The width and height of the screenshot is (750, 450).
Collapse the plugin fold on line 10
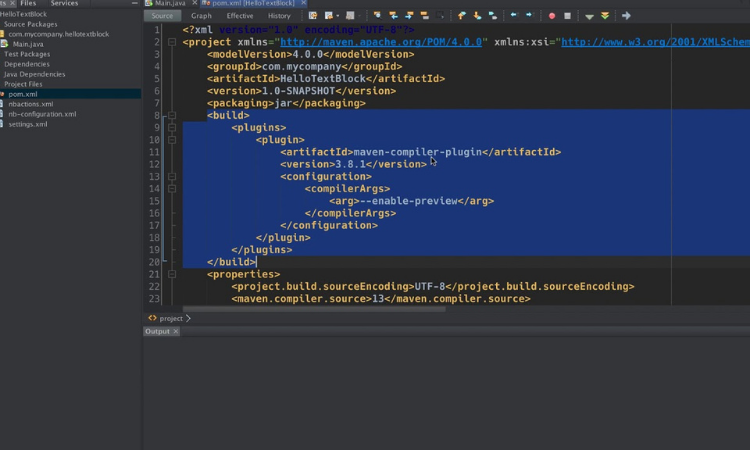coord(172,140)
